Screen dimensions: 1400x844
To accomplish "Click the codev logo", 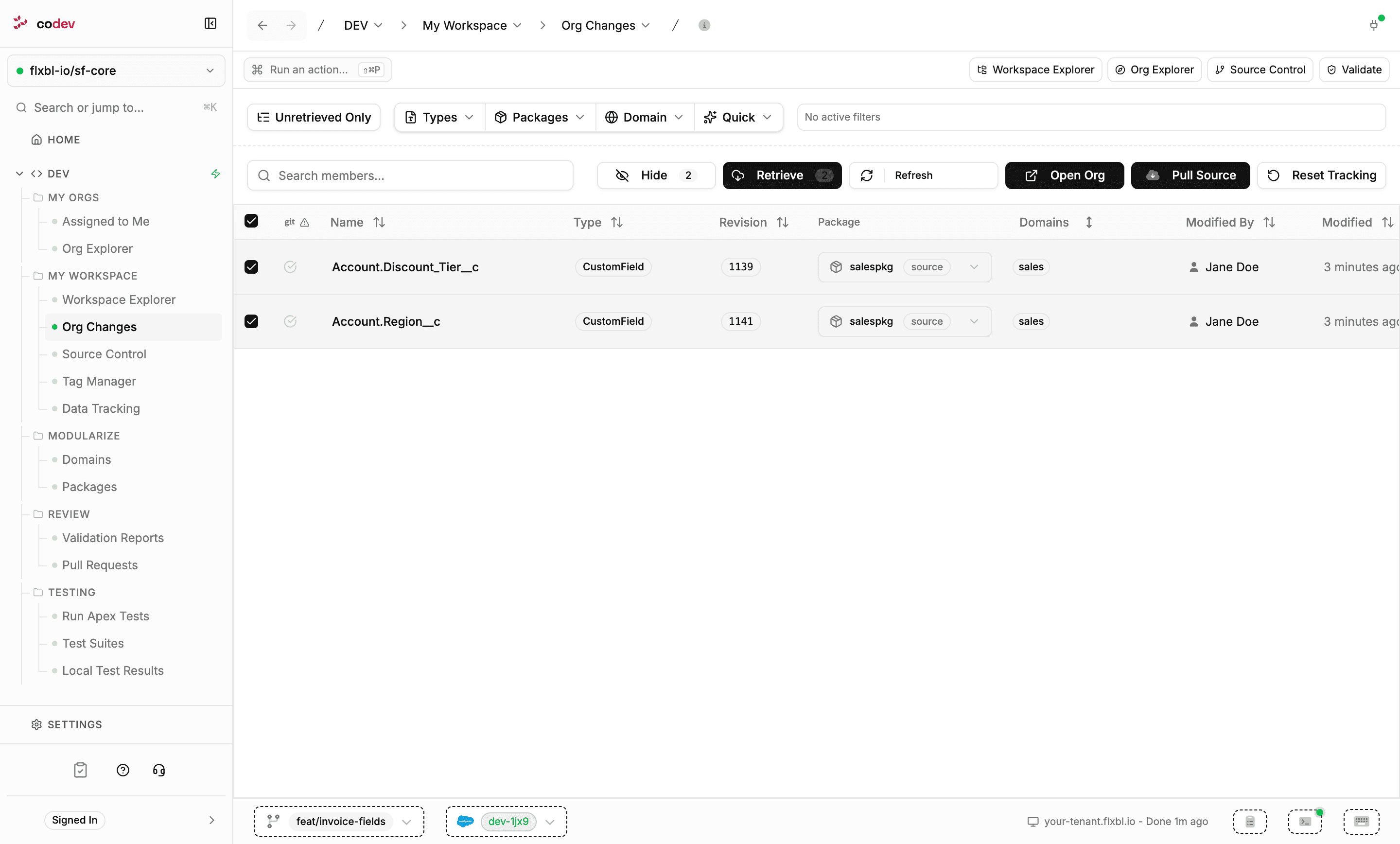I will [44, 23].
